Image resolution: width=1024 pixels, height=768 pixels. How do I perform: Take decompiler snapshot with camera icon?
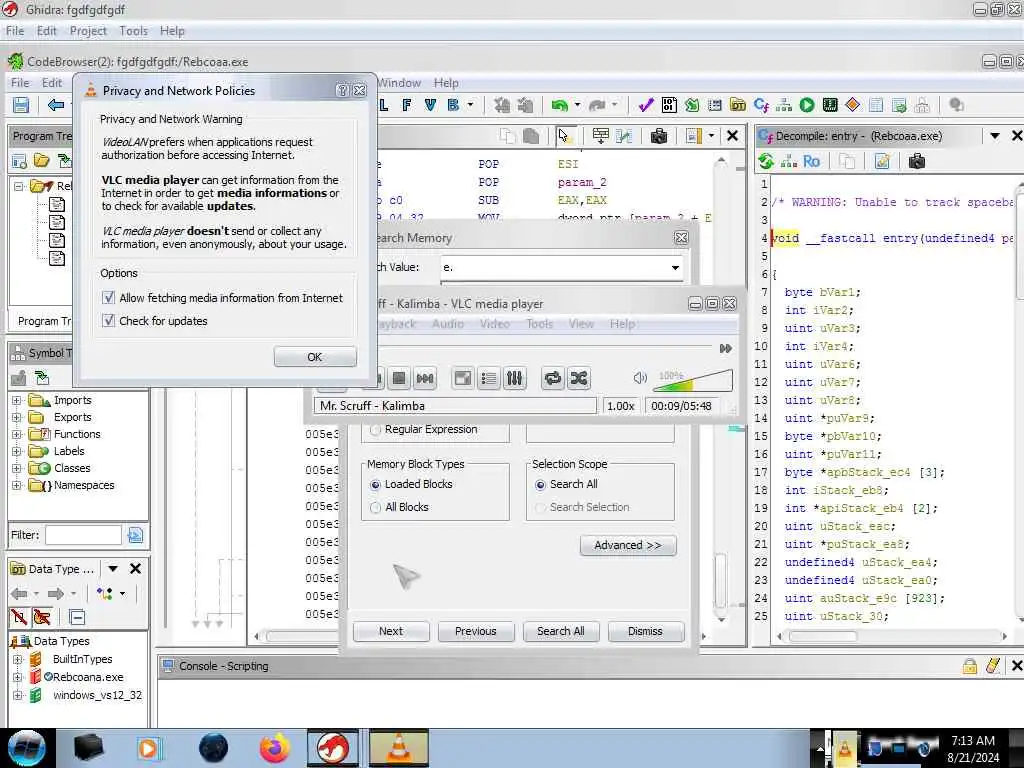(917, 161)
